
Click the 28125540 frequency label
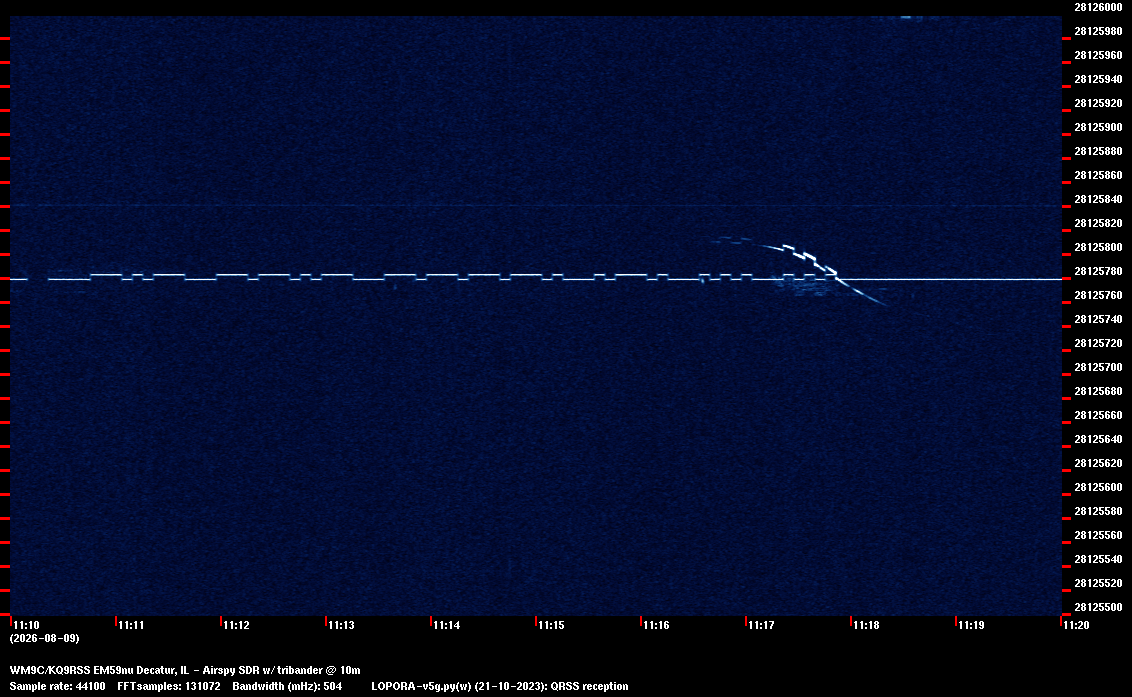(1098, 559)
